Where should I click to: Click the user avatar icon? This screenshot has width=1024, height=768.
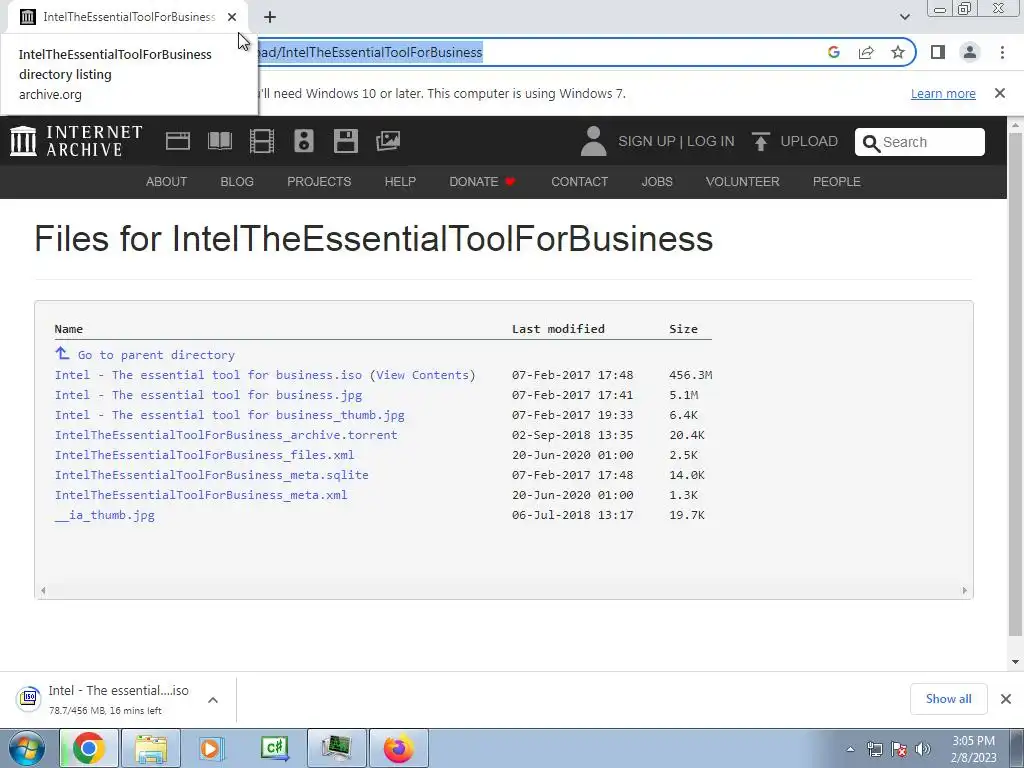pos(593,141)
